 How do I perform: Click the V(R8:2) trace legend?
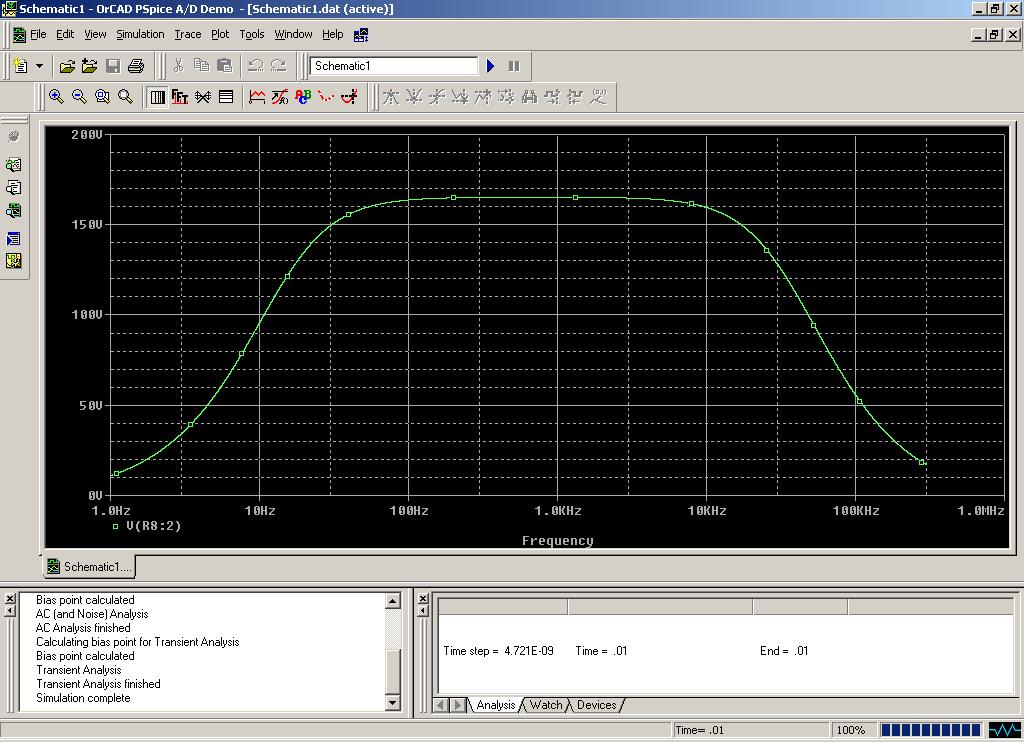pos(147,526)
